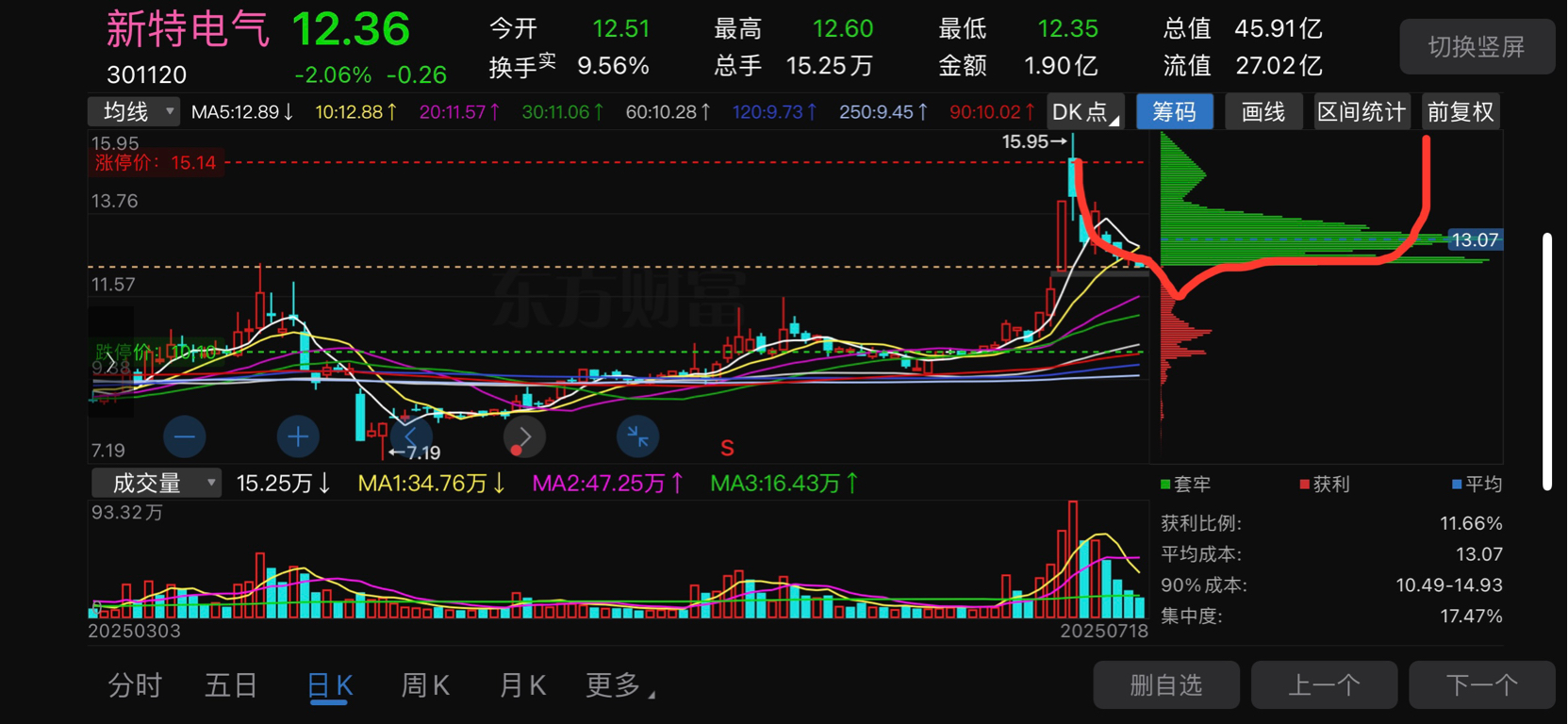
Task: Go to next stock 下一个
Action: (1481, 685)
